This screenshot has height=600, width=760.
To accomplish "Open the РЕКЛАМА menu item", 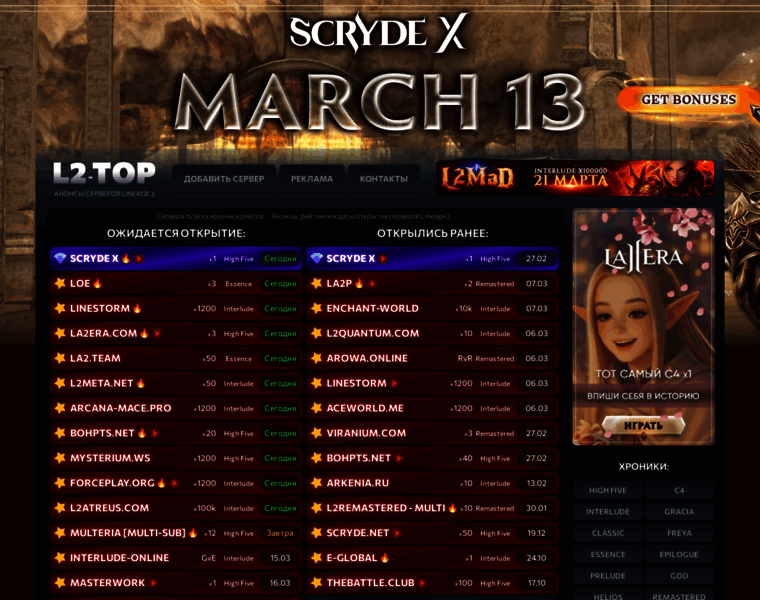I will coord(312,179).
